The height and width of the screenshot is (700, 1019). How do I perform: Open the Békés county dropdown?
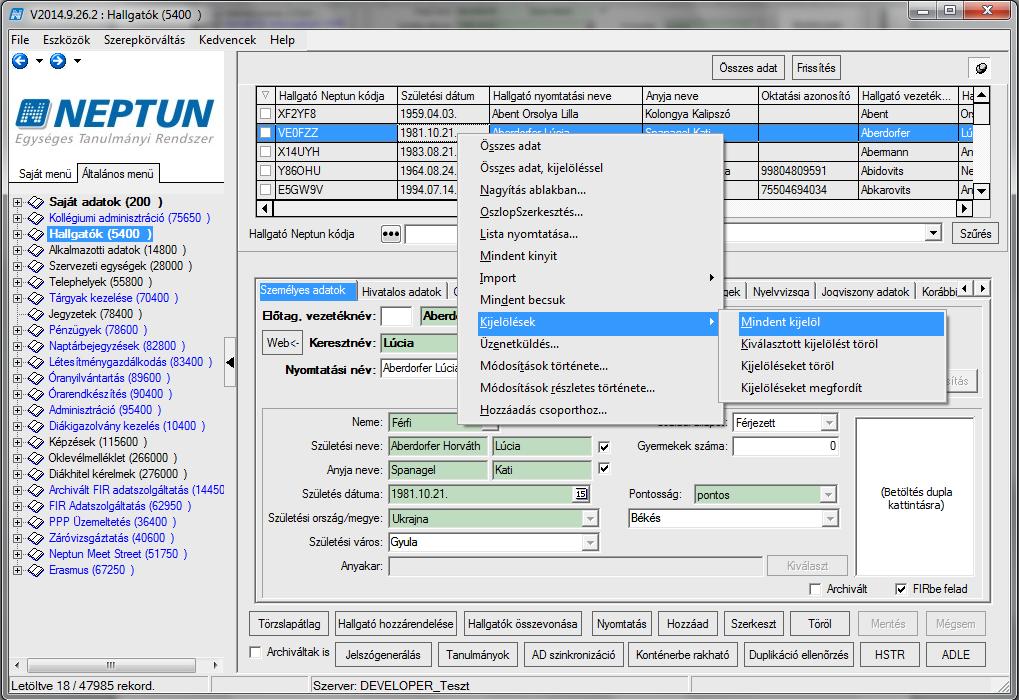point(829,518)
